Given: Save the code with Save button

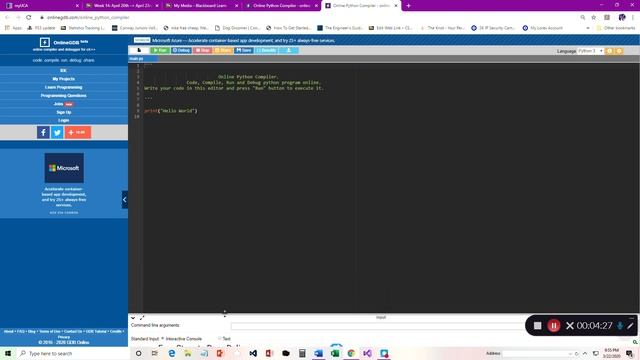Looking at the screenshot, I should click(x=244, y=50).
